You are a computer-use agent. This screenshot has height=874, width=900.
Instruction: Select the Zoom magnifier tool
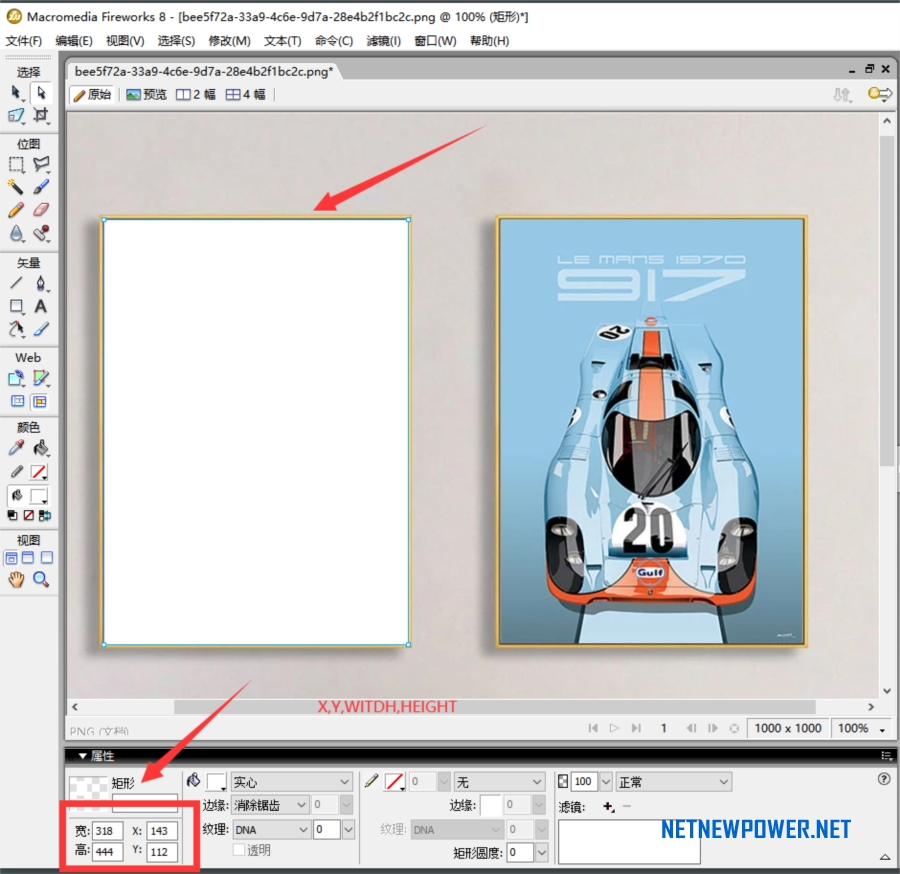(40, 580)
